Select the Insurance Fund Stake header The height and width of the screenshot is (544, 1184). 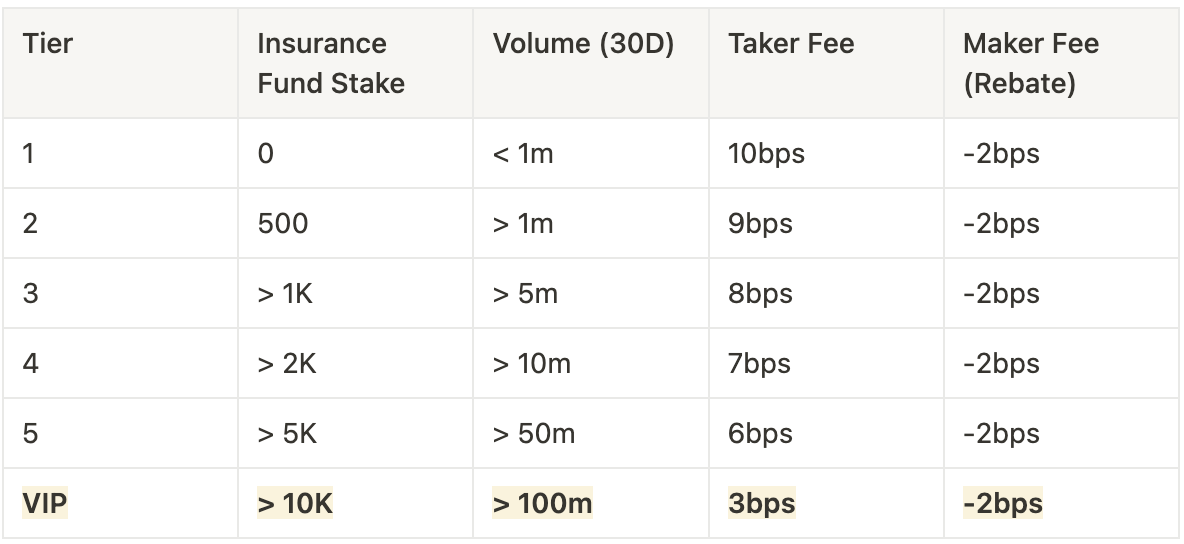tap(331, 63)
